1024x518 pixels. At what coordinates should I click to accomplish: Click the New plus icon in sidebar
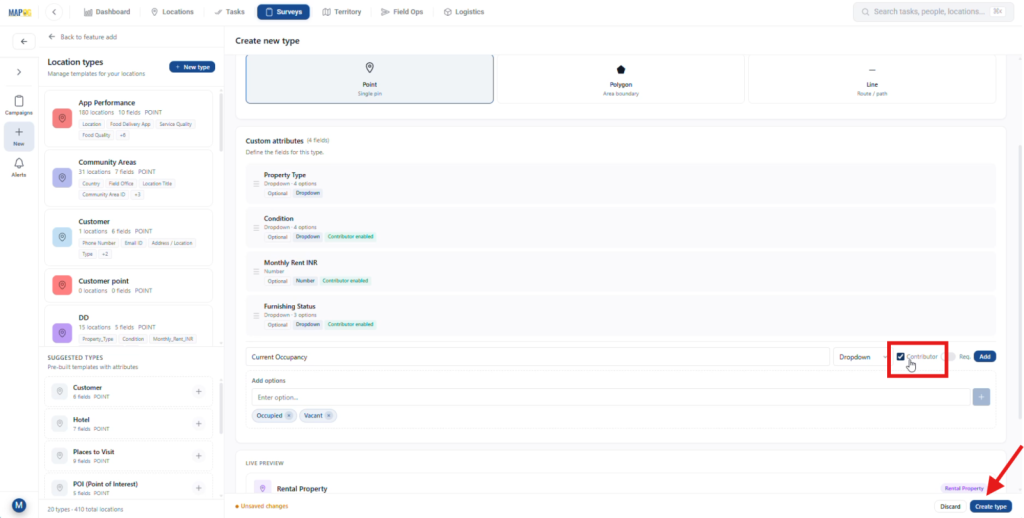point(19,136)
